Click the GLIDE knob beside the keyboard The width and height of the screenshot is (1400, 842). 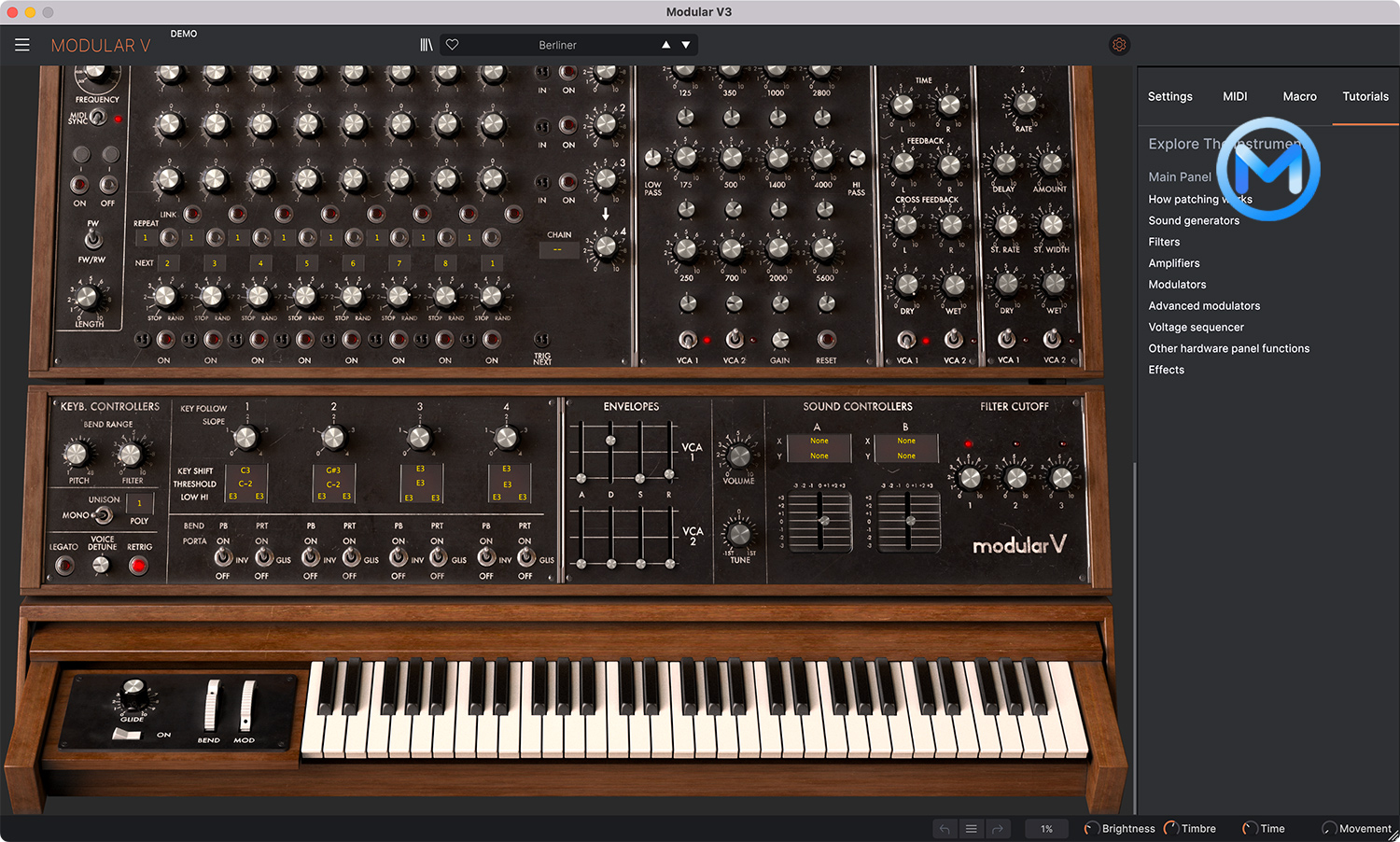click(133, 694)
